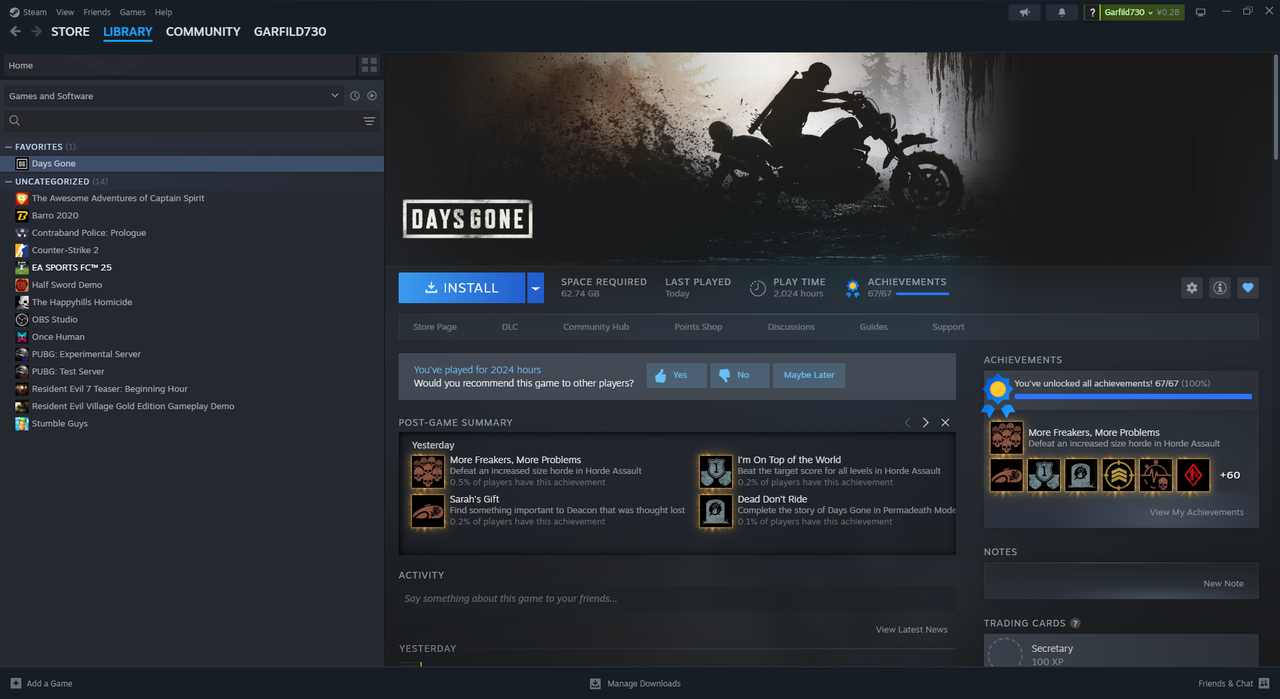
Task: Click the forward navigation arrow
Action: (37, 32)
